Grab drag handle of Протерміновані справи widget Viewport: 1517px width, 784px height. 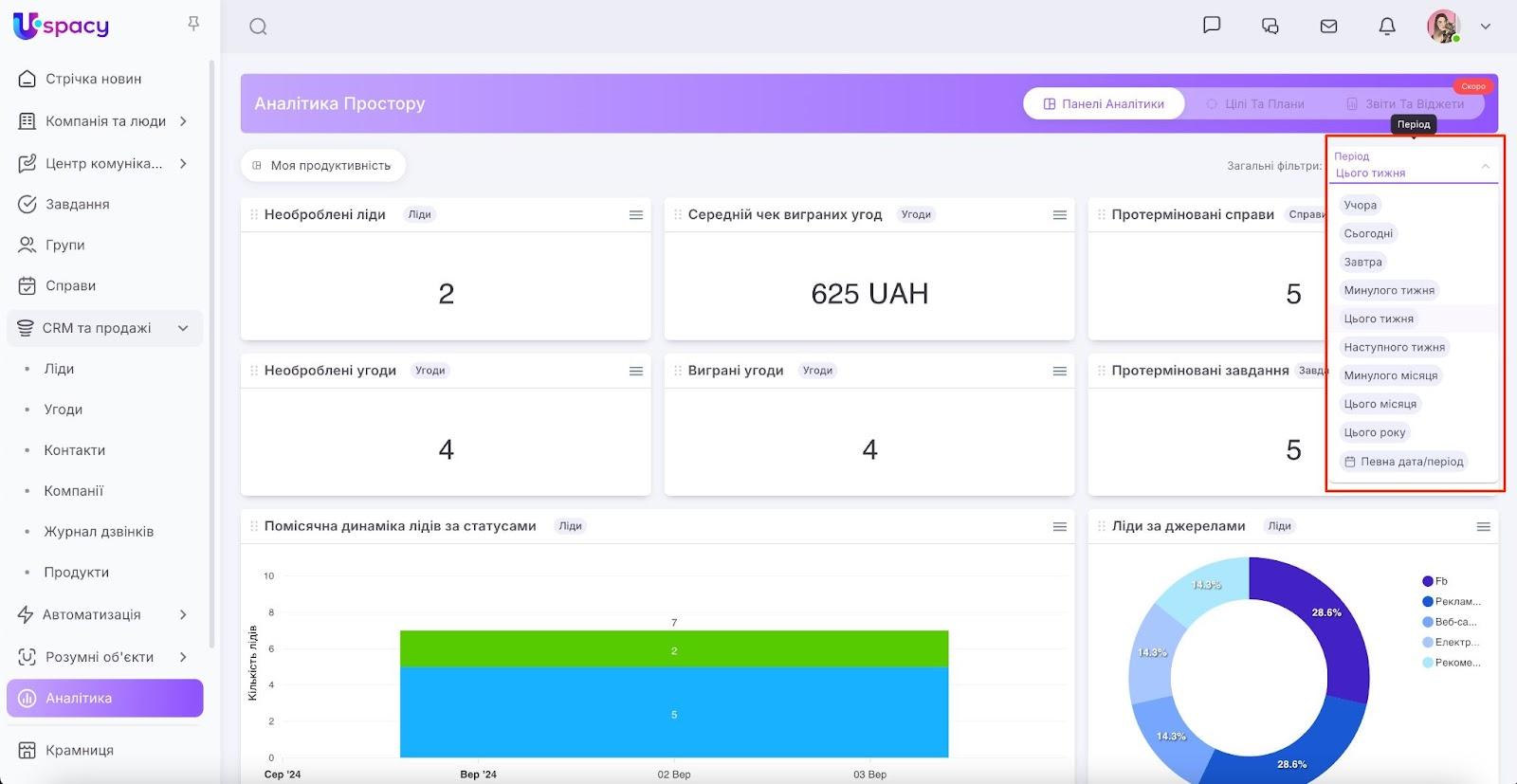pos(1102,215)
